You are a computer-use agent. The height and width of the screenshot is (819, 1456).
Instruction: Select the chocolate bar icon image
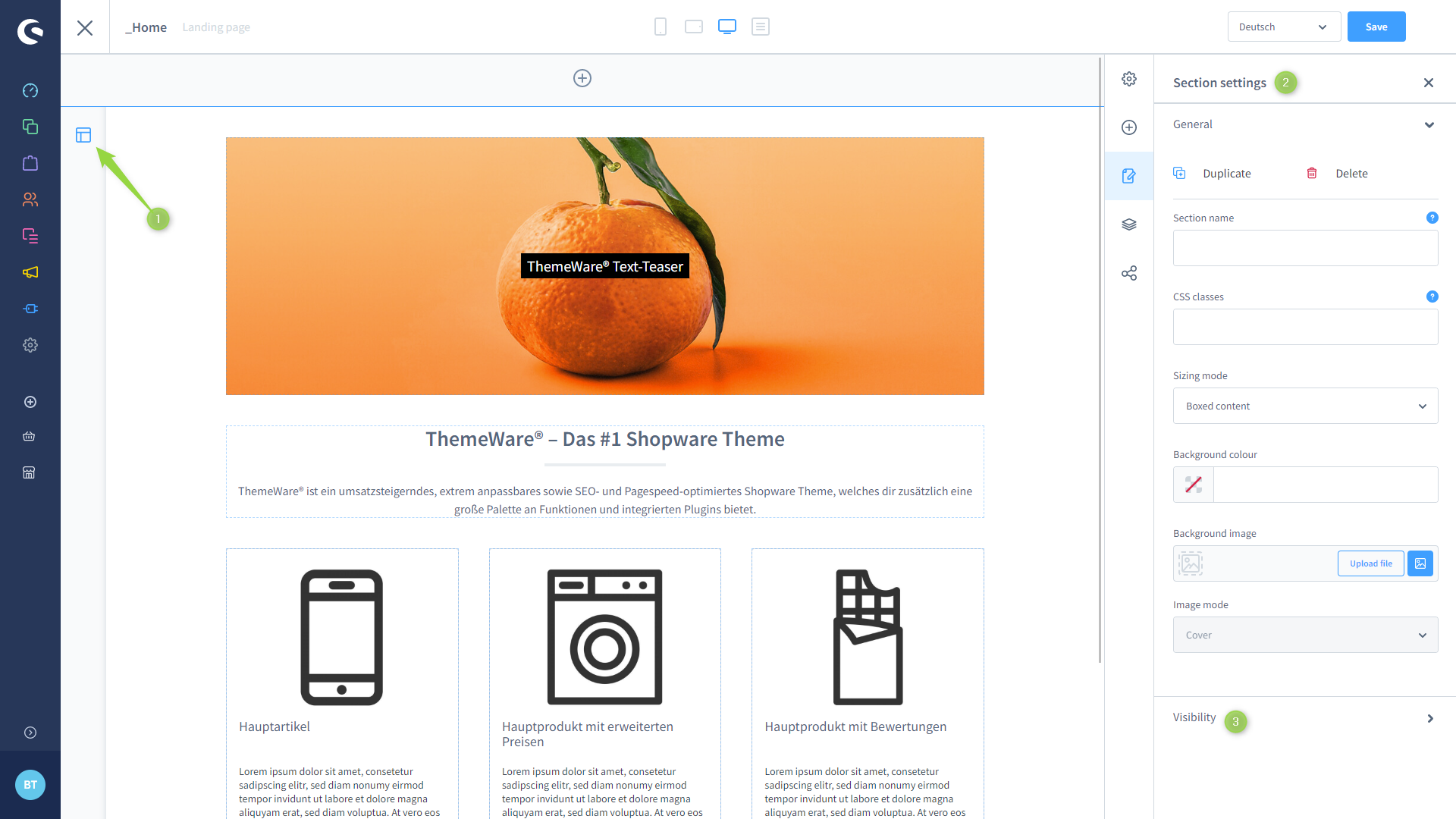coord(868,637)
